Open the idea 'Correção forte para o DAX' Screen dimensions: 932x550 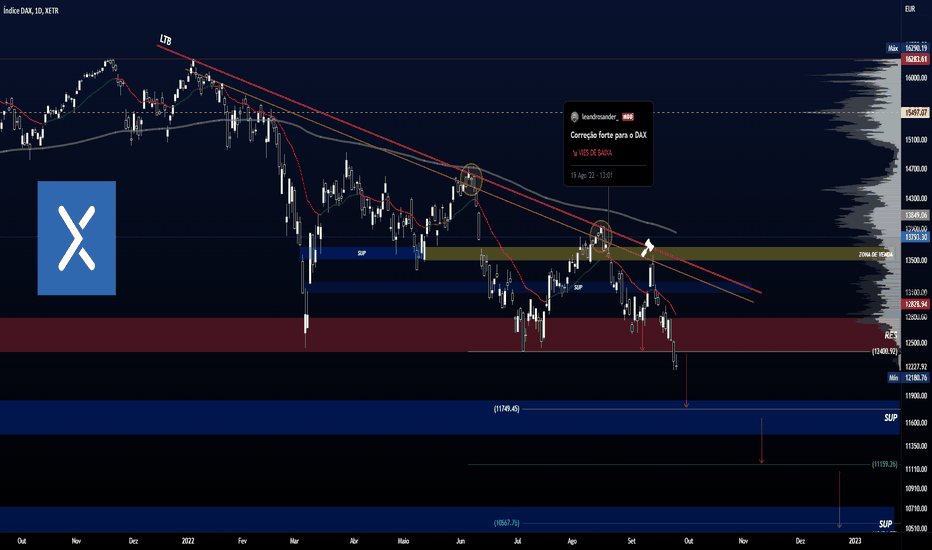pyautogui.click(x=609, y=135)
